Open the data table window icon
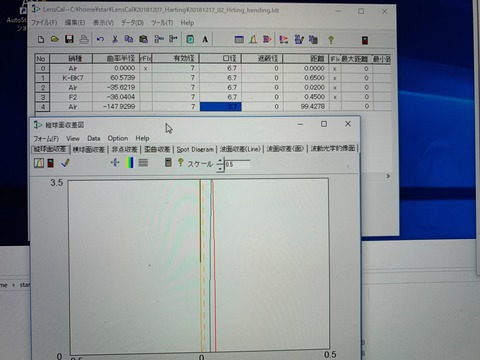480x360 pixels. pyautogui.click(x=239, y=40)
